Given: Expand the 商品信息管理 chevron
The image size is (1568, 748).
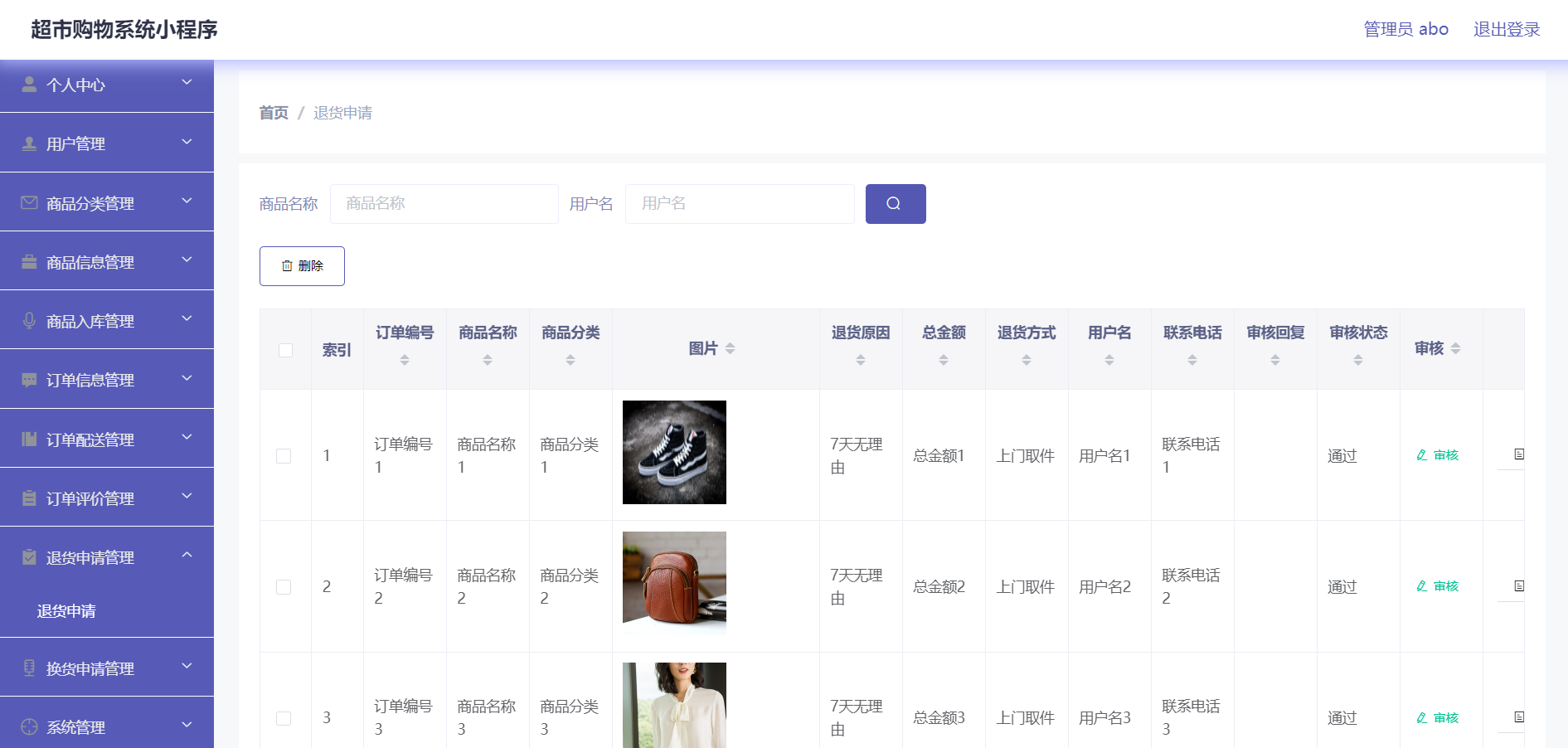Looking at the screenshot, I should coord(187,260).
